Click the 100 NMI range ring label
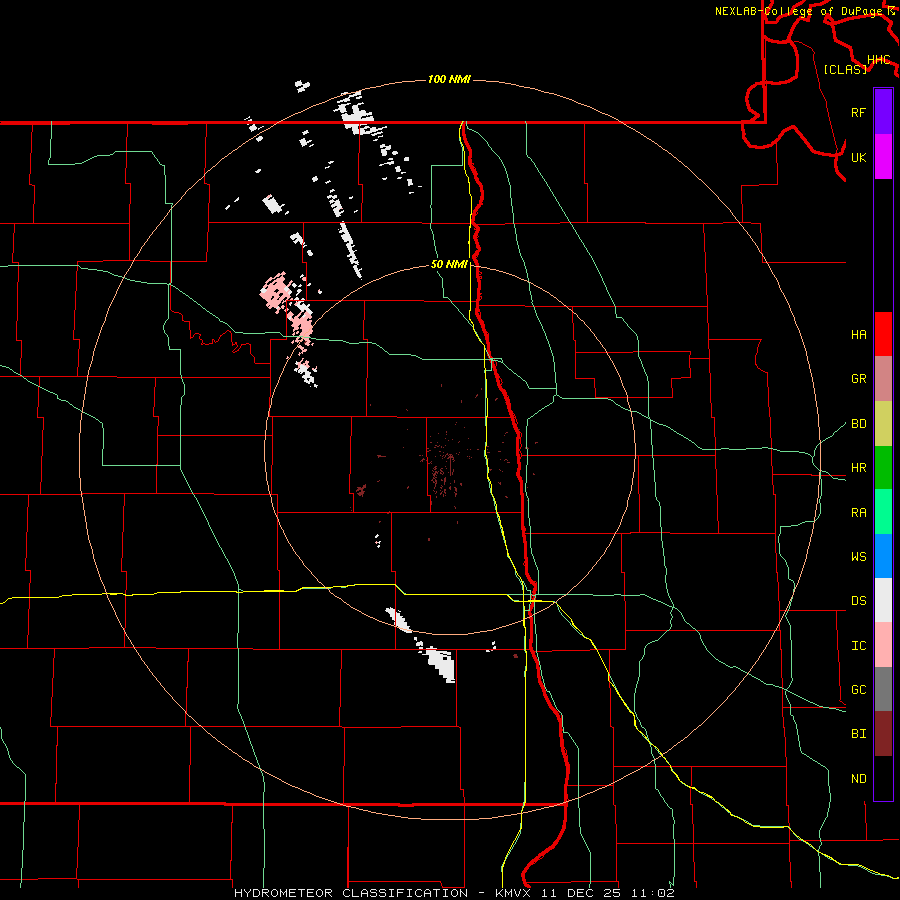The height and width of the screenshot is (900, 900). pos(449,79)
